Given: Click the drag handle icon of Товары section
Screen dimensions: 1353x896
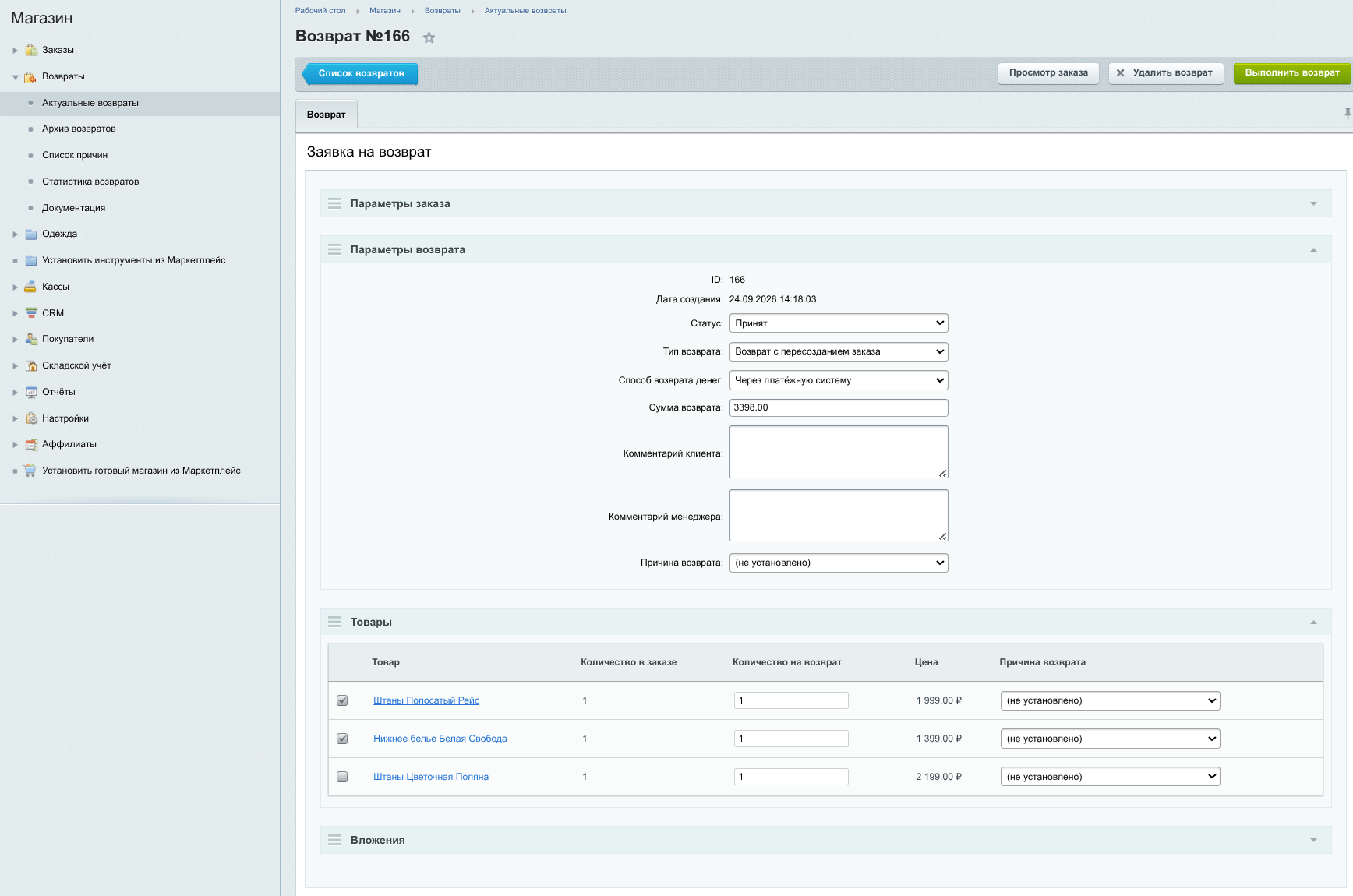Looking at the screenshot, I should 334,622.
